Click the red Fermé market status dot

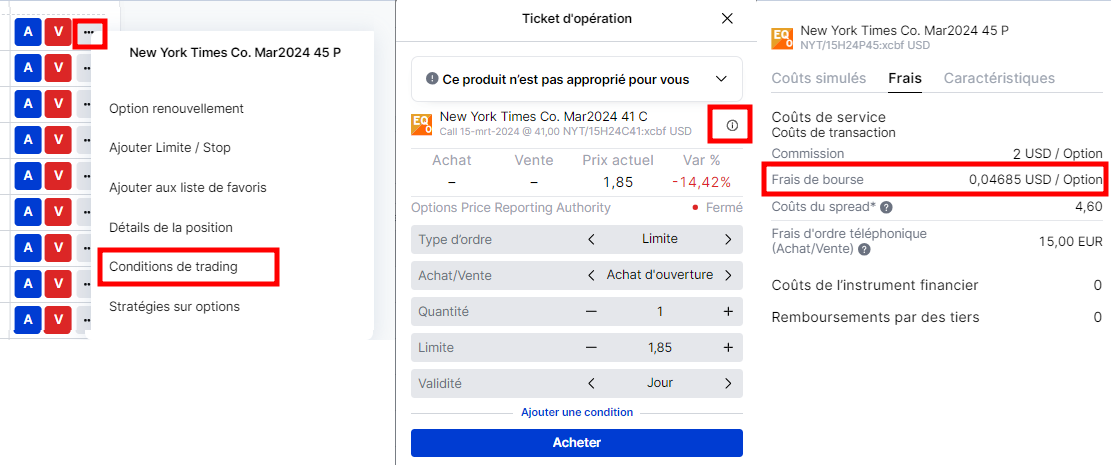(x=695, y=208)
